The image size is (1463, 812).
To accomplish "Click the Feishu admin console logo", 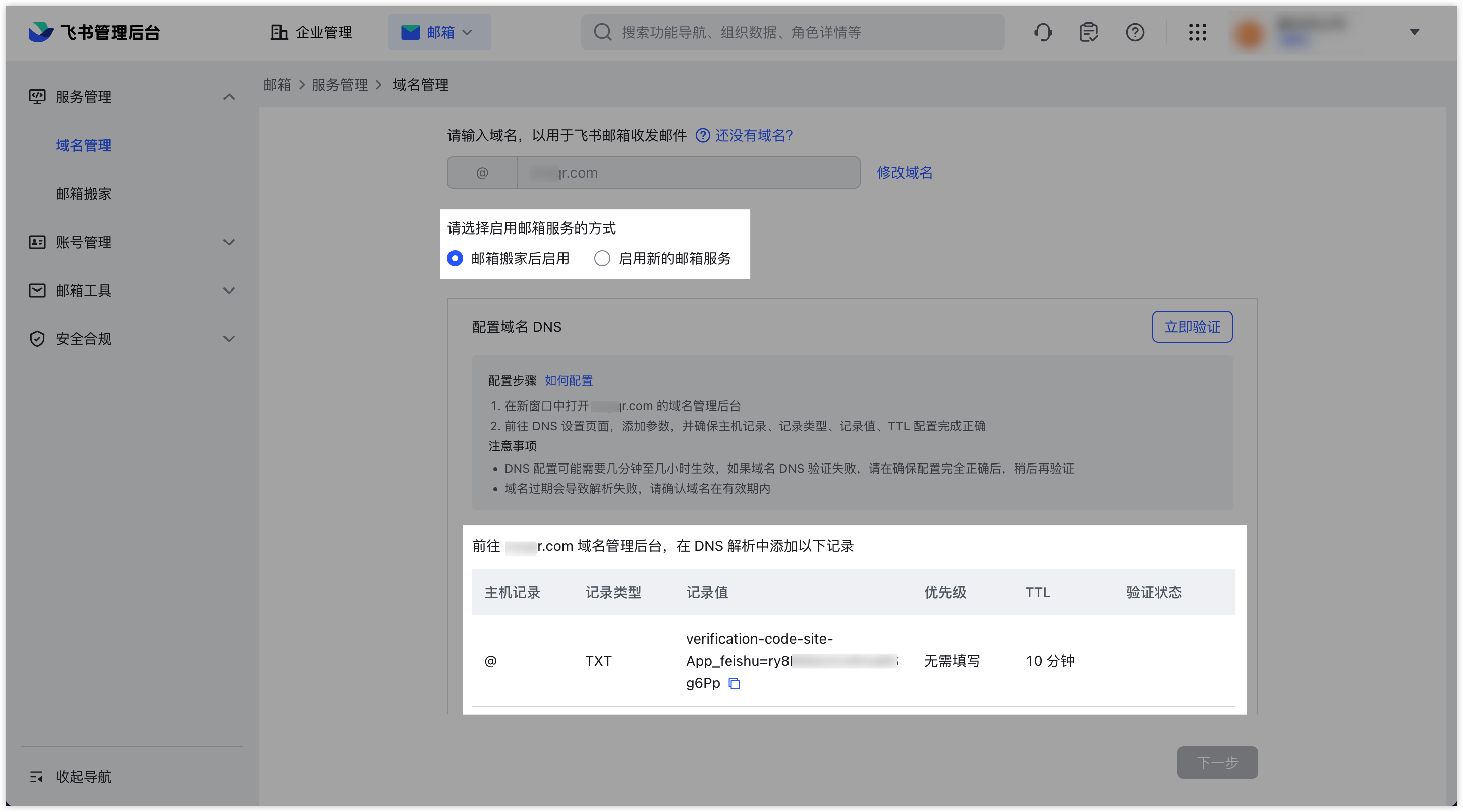I will point(94,32).
